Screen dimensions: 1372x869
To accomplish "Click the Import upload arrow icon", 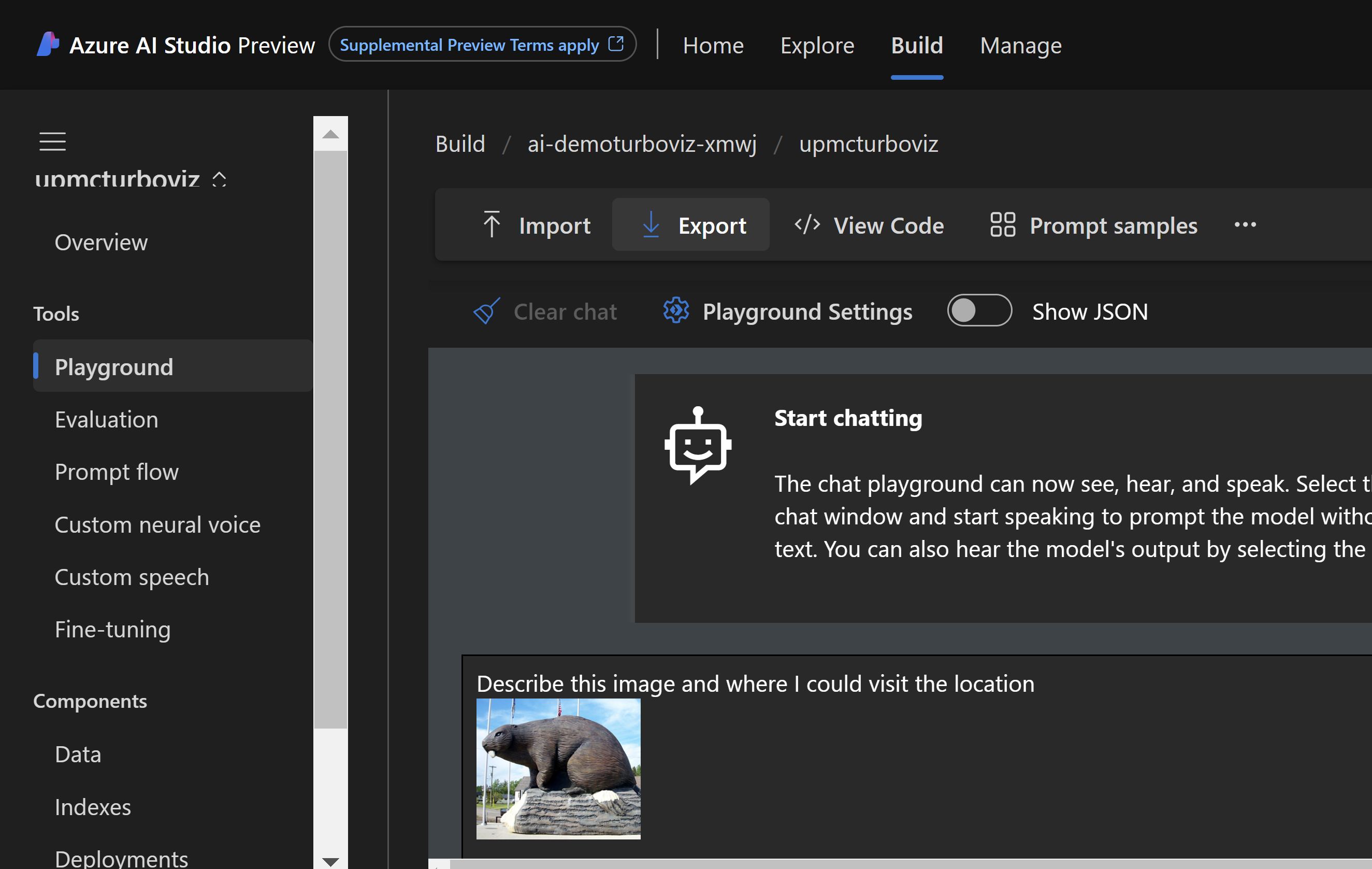I will (492, 225).
